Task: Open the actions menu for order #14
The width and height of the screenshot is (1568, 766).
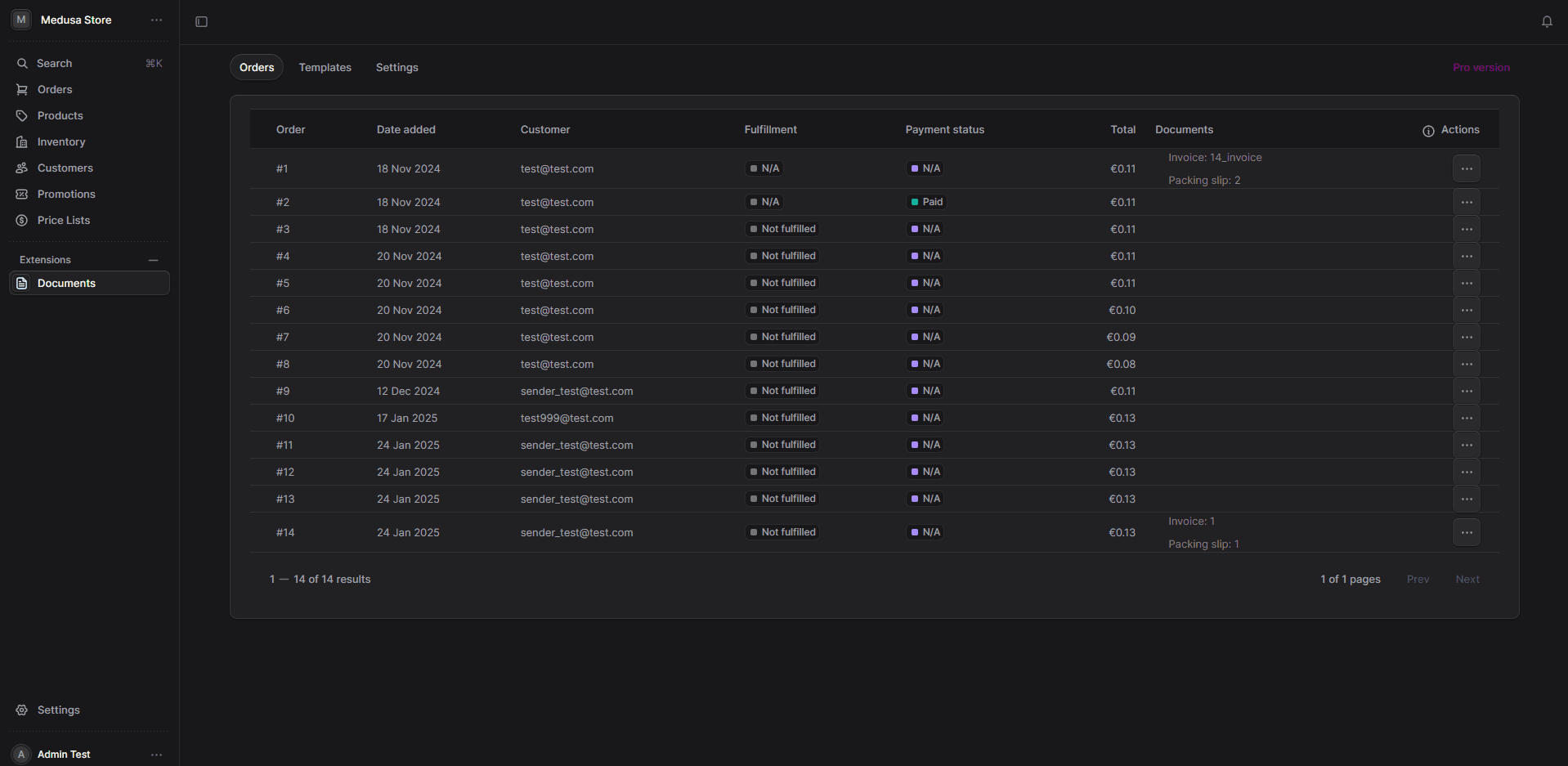Action: [x=1466, y=532]
